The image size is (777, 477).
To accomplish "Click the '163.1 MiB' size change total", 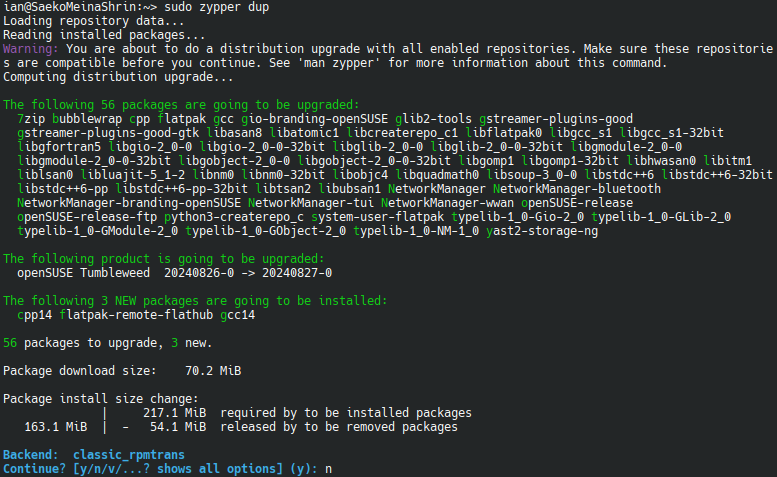I will pos(56,427).
